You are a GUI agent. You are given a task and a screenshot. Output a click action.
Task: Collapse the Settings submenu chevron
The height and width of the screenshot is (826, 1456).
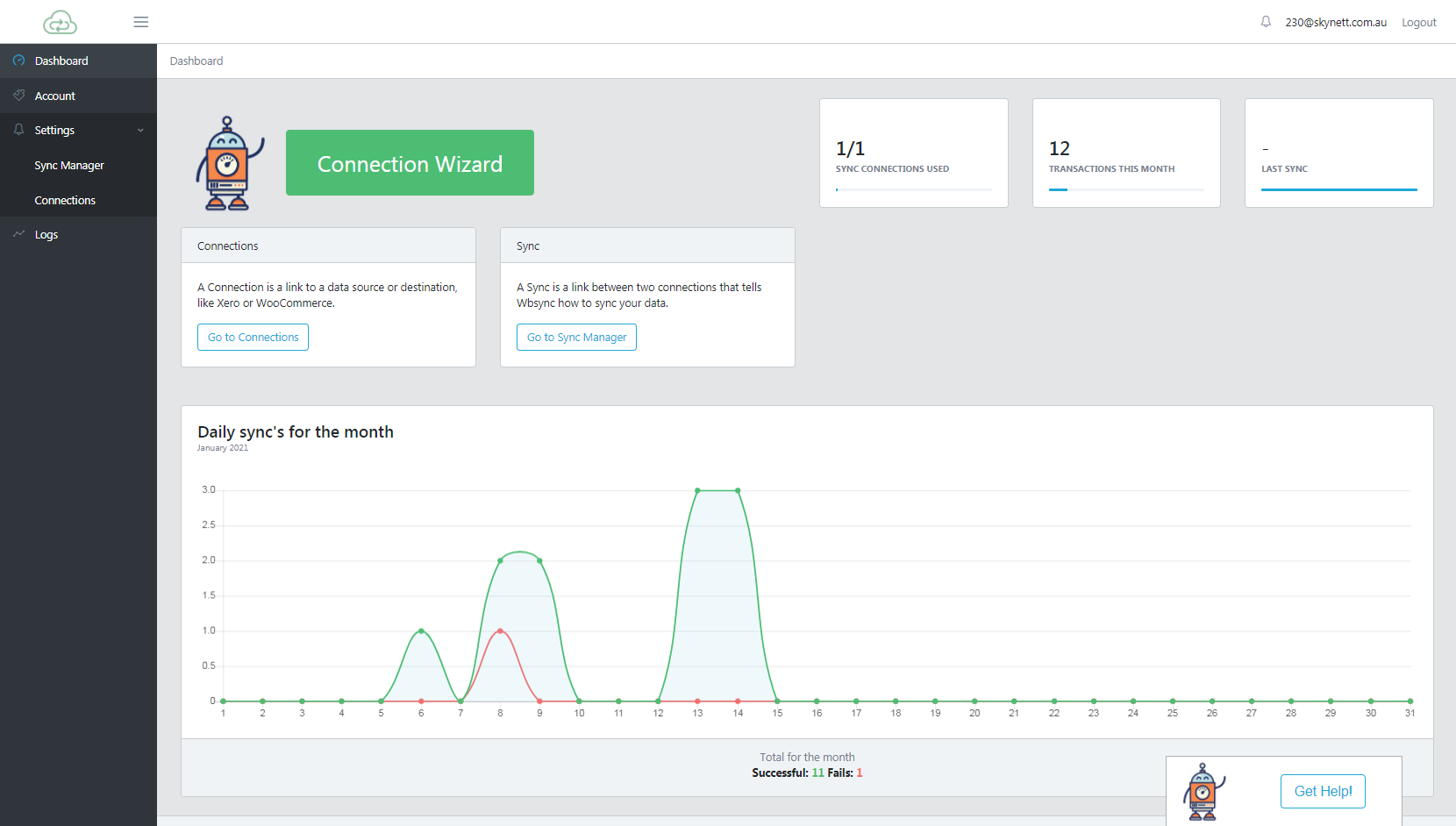140,131
